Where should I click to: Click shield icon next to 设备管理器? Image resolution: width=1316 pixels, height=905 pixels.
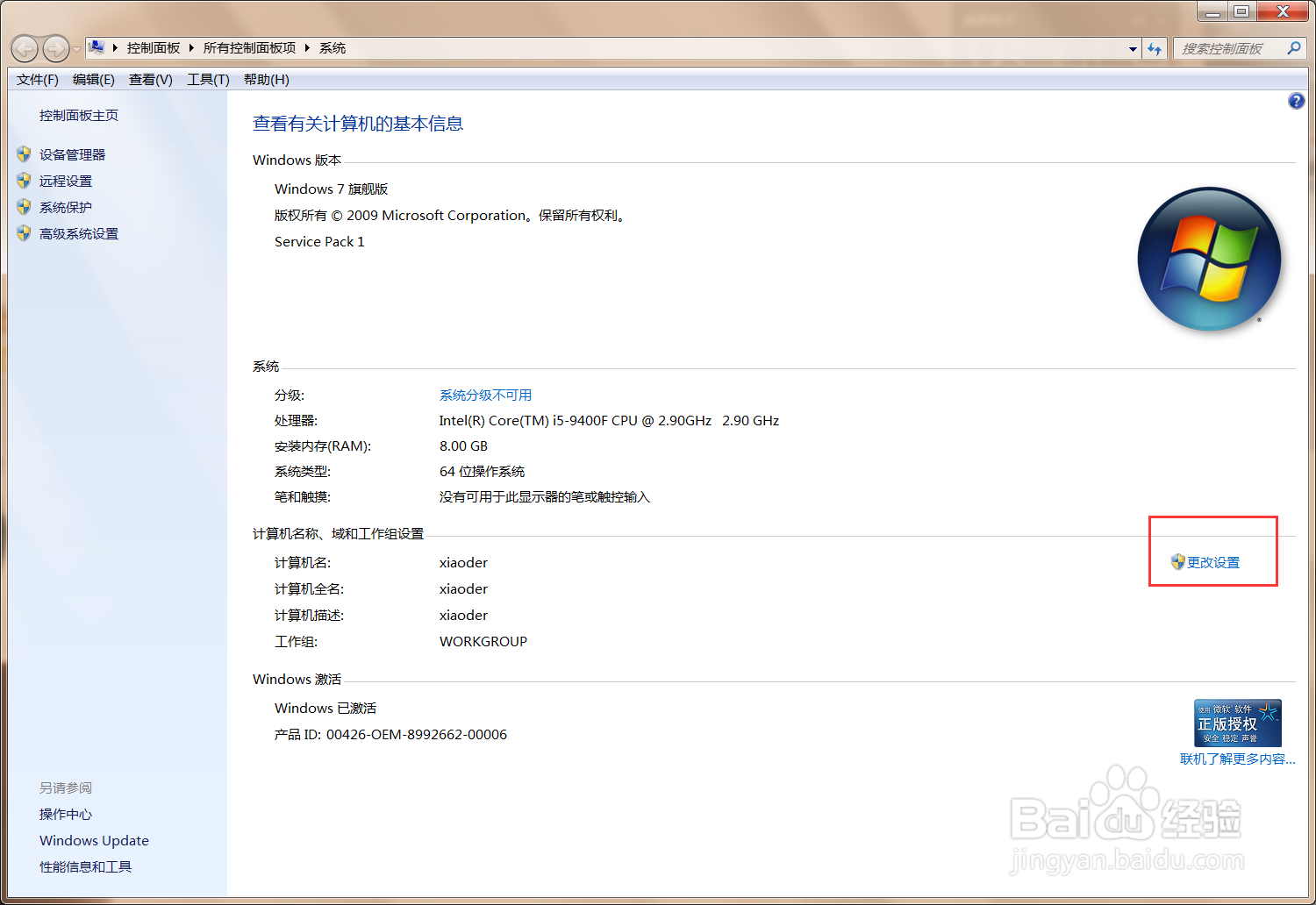click(x=24, y=154)
